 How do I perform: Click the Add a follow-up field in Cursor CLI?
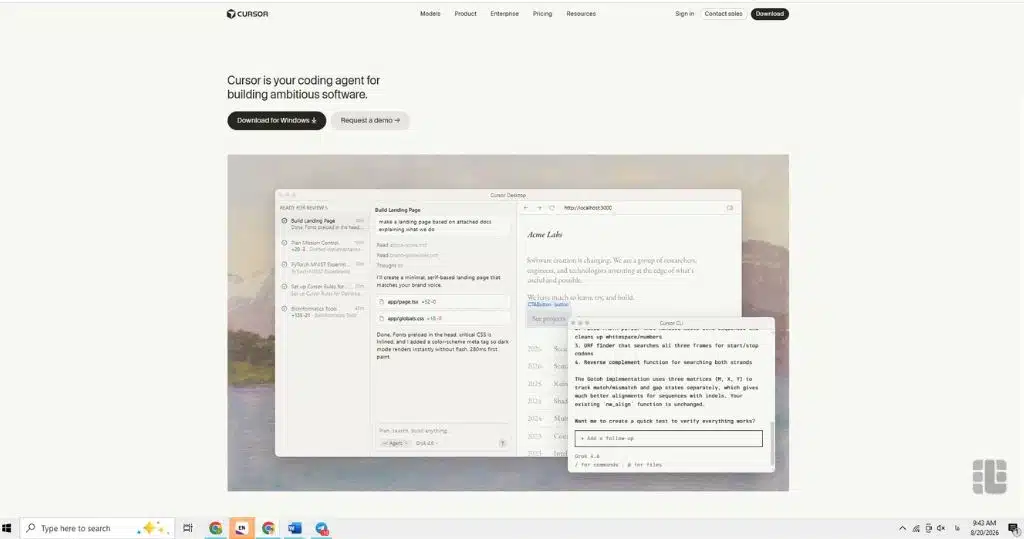coord(668,438)
